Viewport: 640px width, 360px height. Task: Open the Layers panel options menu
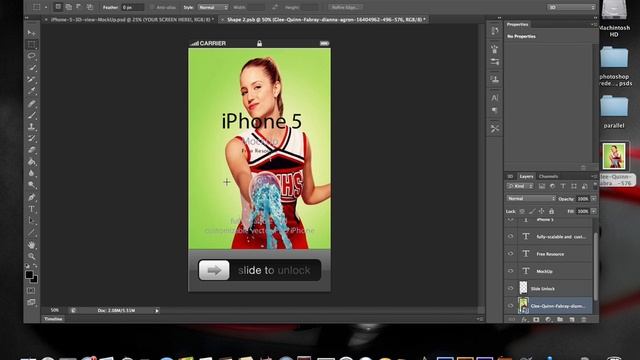[593, 176]
